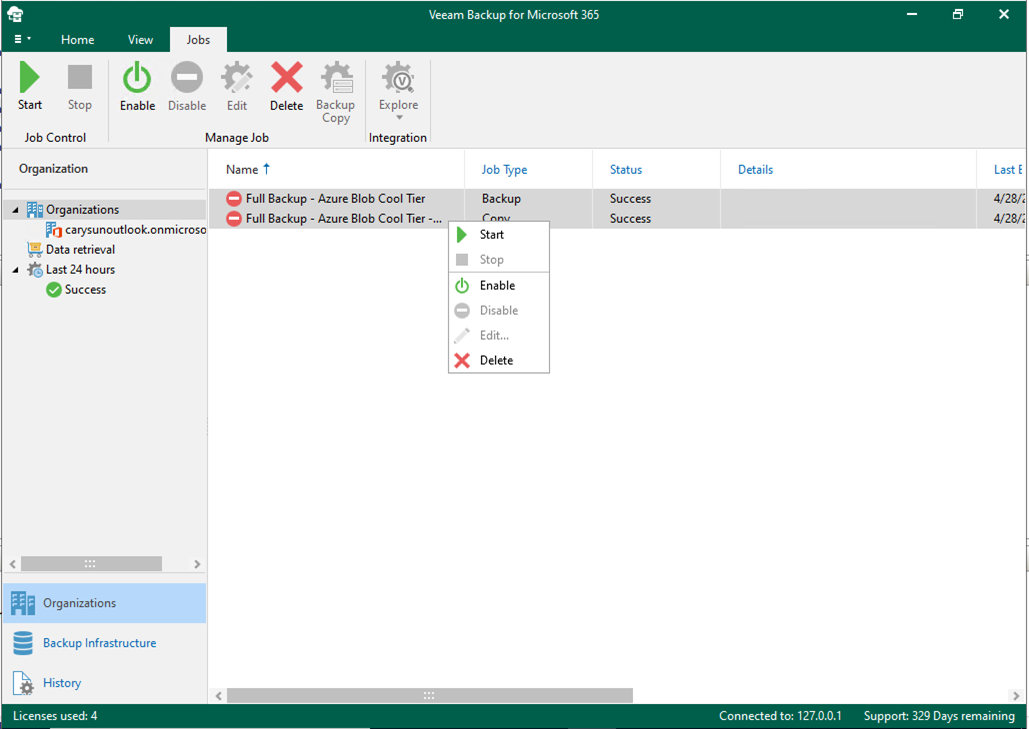
Task: Open the History navigation pane
Action: 105,683
